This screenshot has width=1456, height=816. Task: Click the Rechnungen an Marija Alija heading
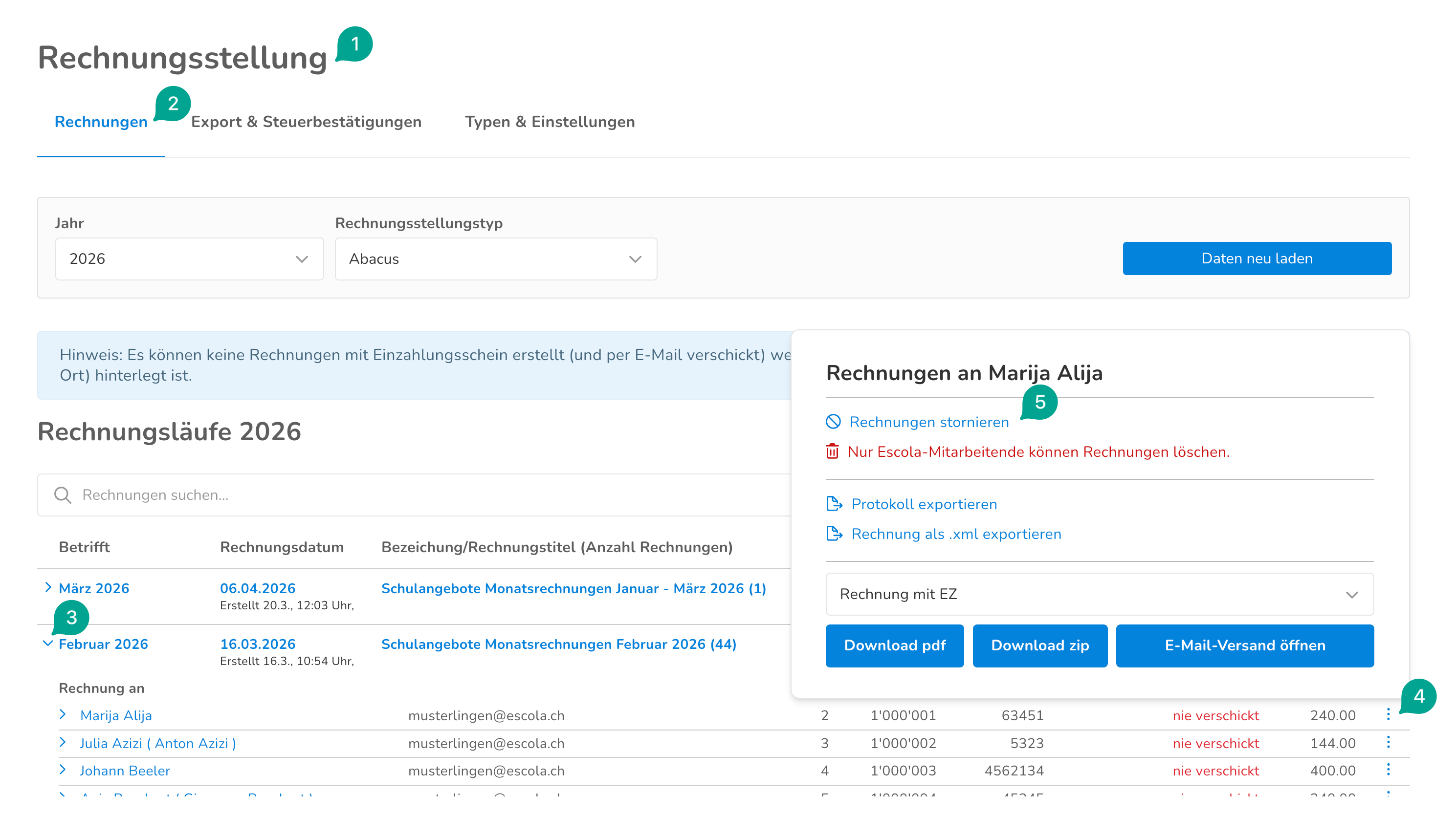(964, 373)
